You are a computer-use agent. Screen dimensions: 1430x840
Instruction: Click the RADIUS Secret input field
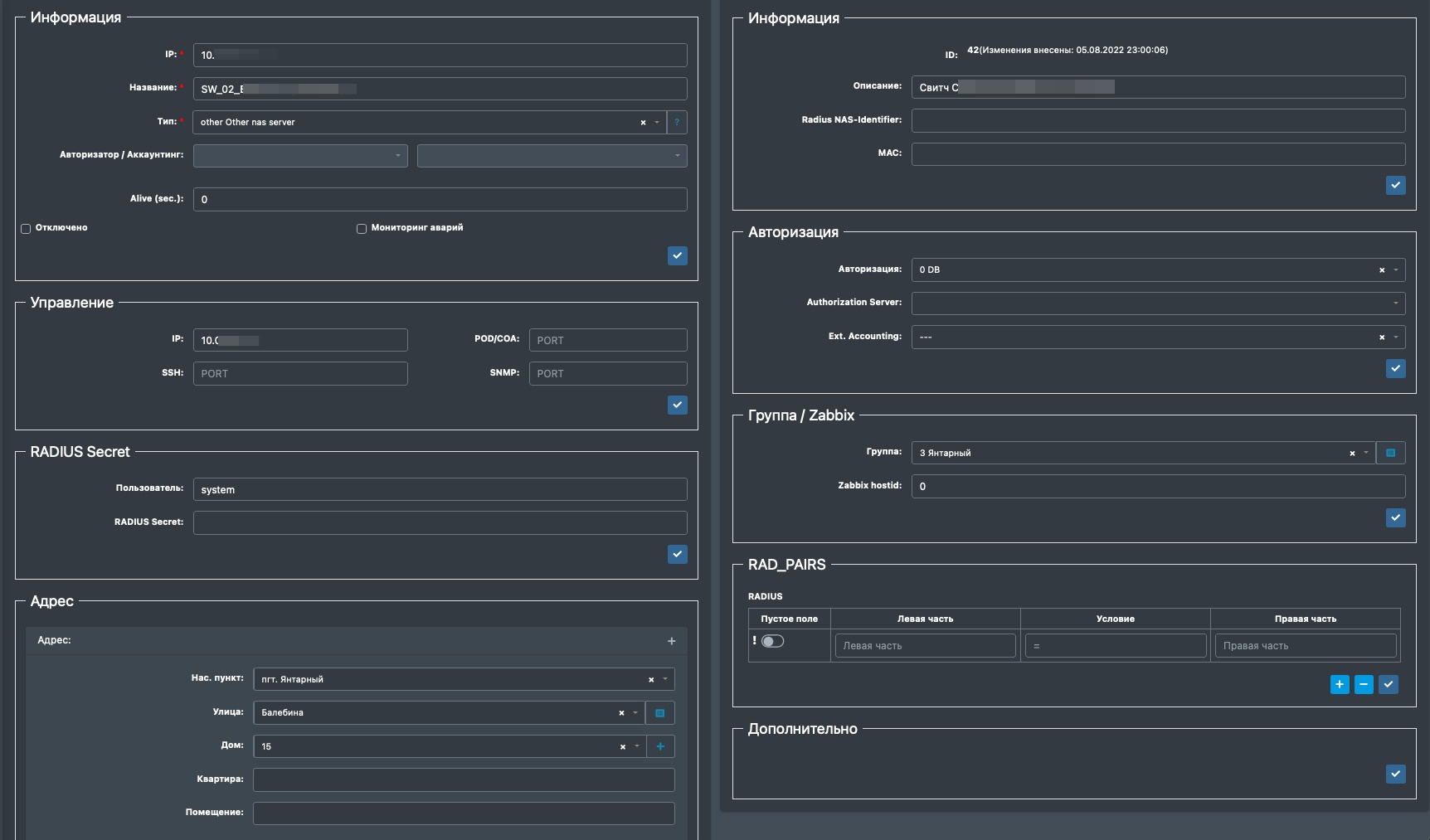pyautogui.click(x=440, y=522)
